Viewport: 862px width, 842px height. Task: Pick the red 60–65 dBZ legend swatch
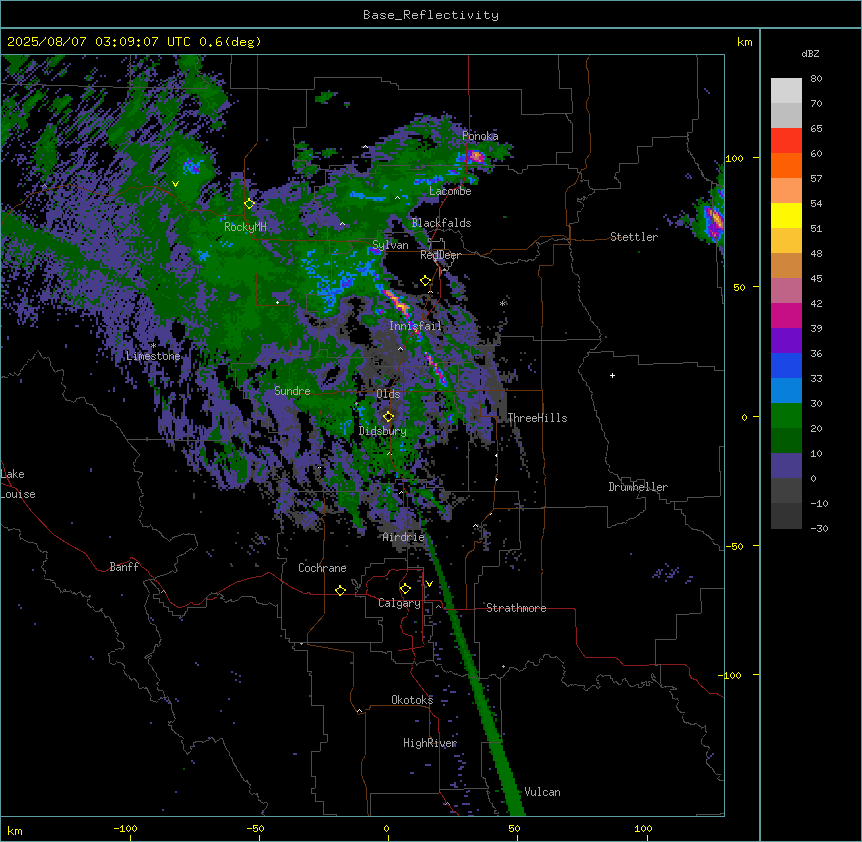coord(786,141)
